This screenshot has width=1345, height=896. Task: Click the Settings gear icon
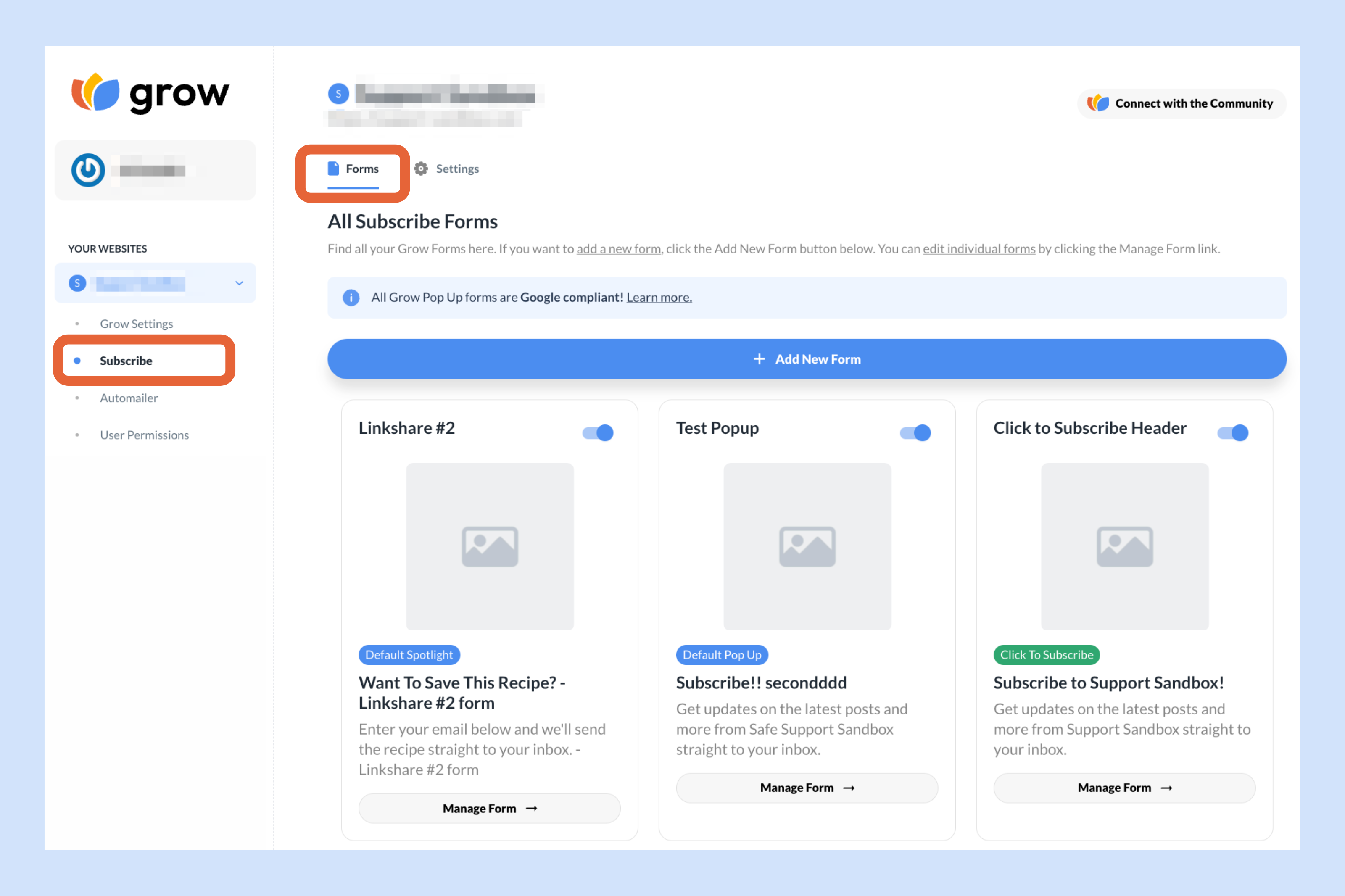pos(421,169)
